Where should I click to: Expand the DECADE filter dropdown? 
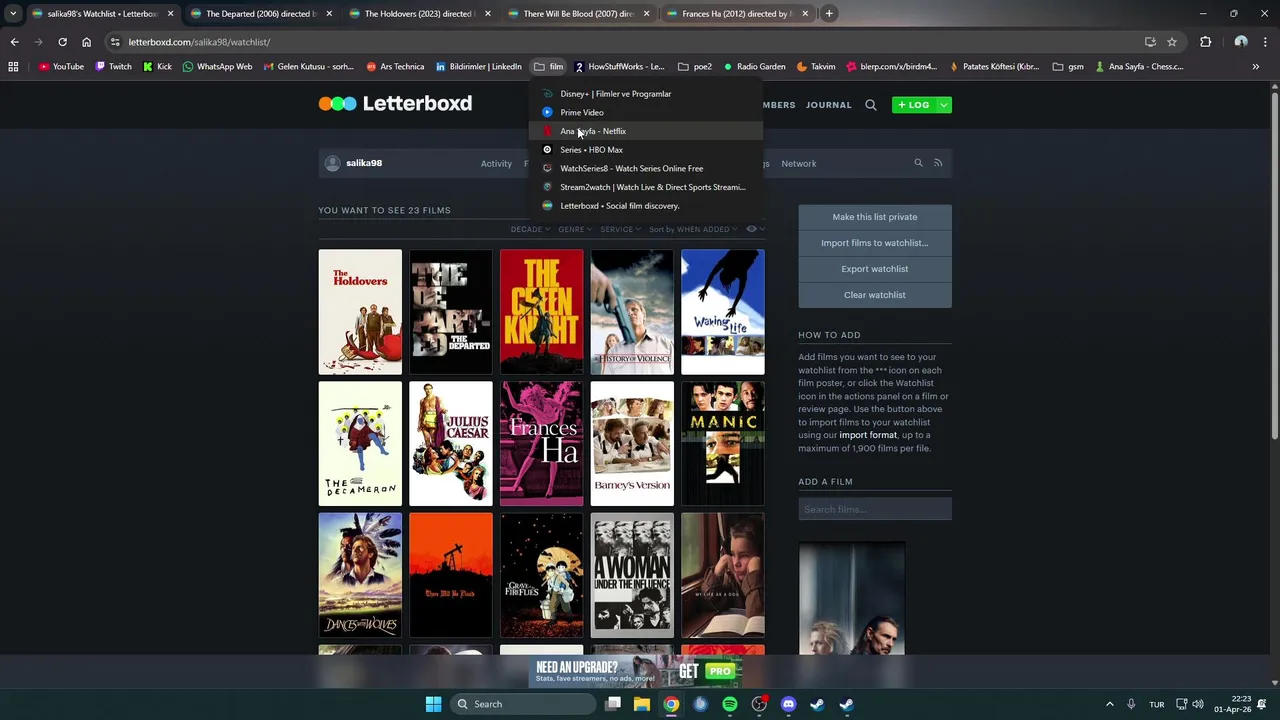click(530, 229)
